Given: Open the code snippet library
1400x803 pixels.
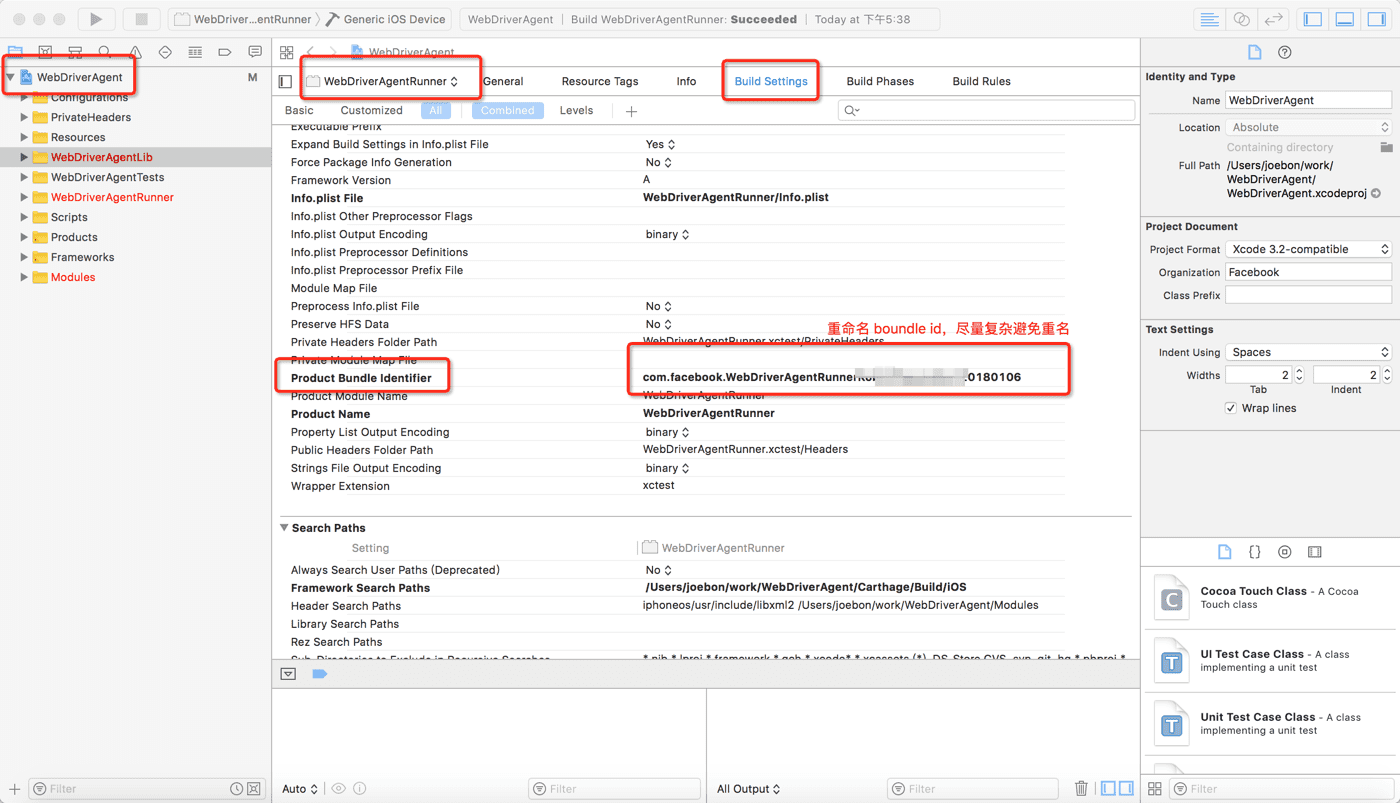Looking at the screenshot, I should pyautogui.click(x=1255, y=552).
